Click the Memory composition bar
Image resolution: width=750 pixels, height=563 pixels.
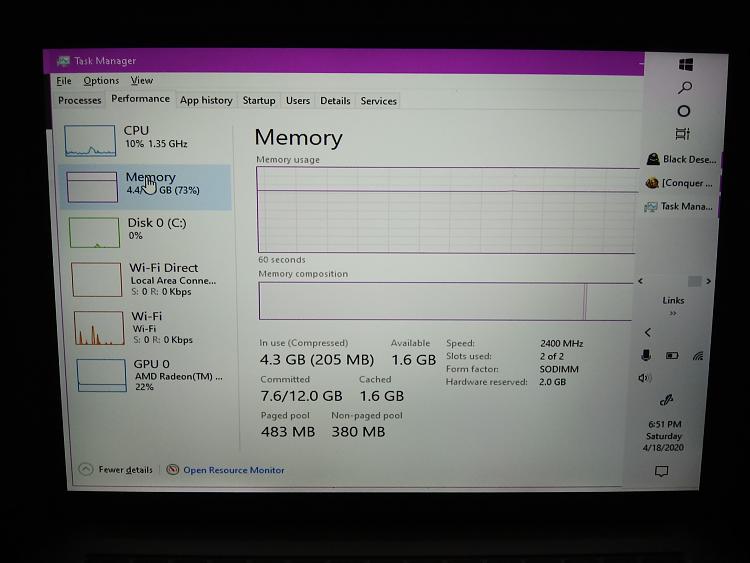pyautogui.click(x=446, y=301)
